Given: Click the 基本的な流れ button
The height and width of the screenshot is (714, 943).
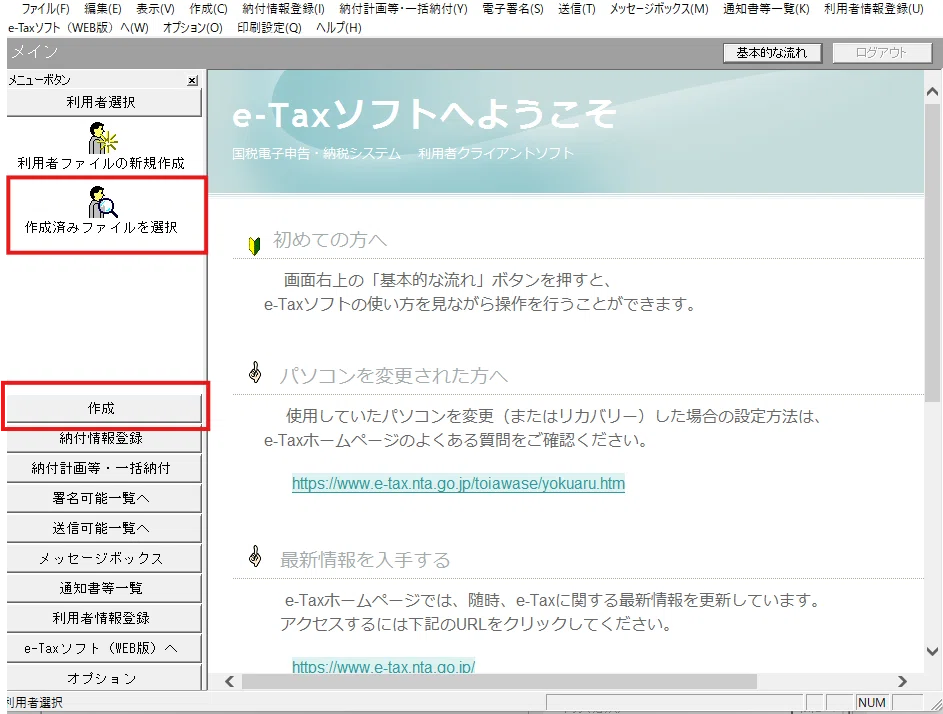Looking at the screenshot, I should (772, 53).
